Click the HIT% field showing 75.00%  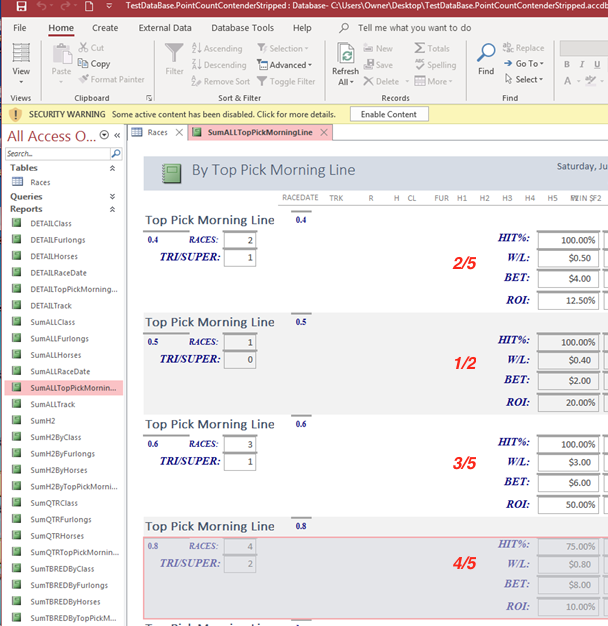tap(568, 547)
